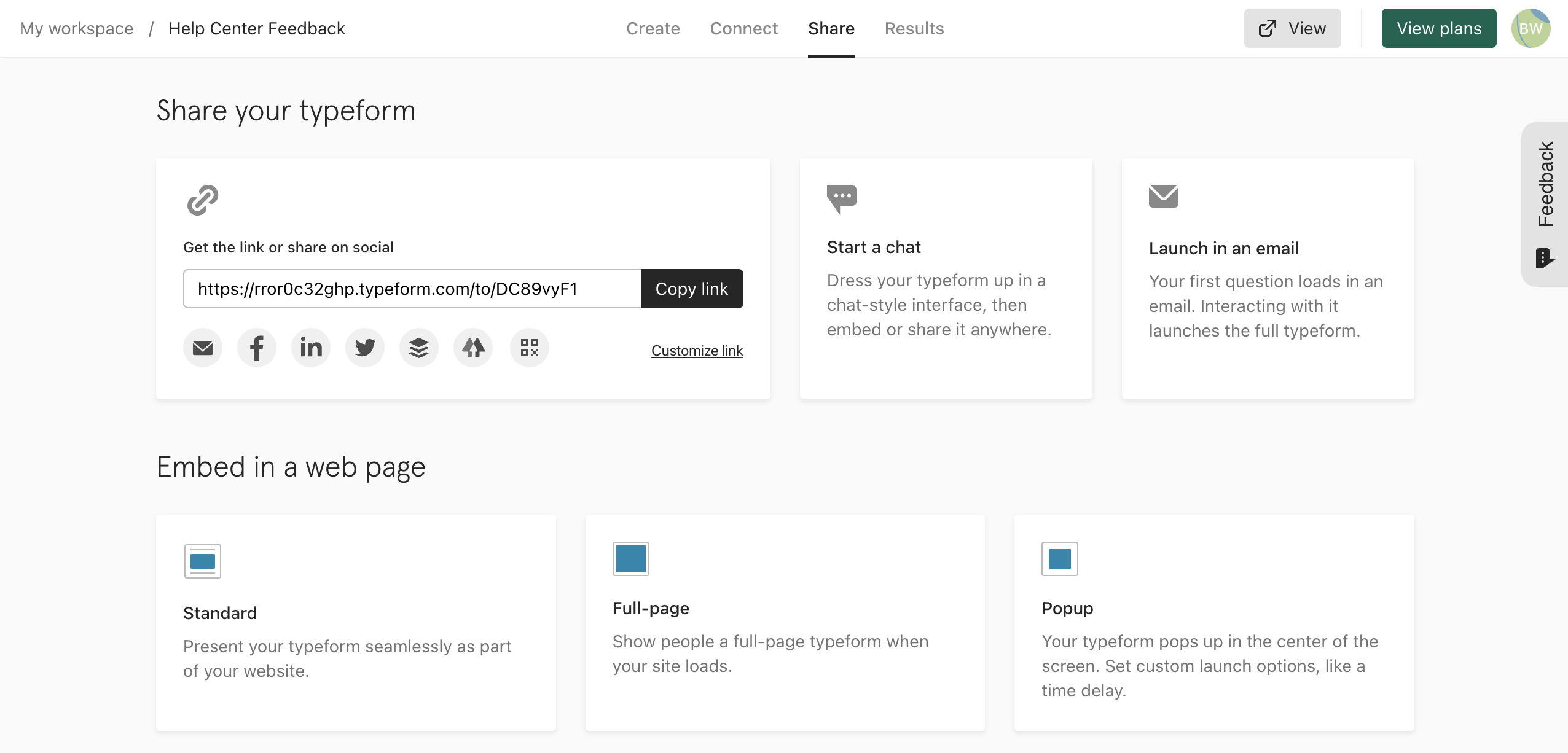
Task: Open Launch in an email card
Action: point(1268,279)
